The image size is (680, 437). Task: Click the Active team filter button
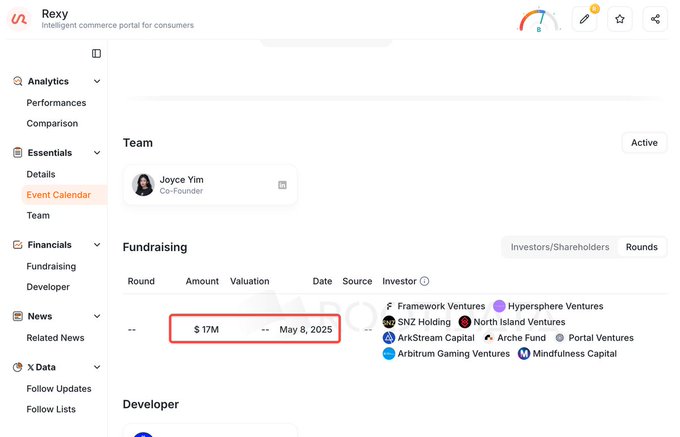[644, 143]
